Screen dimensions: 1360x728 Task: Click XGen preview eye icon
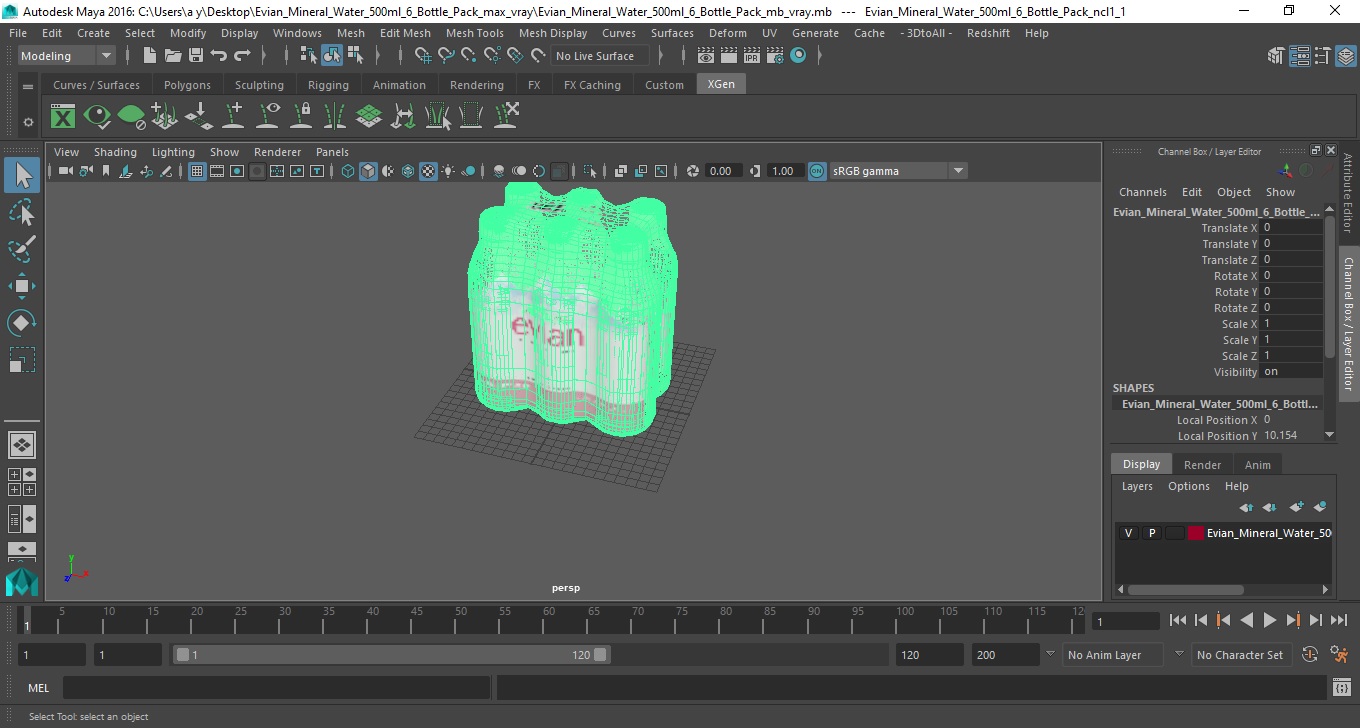tap(97, 117)
